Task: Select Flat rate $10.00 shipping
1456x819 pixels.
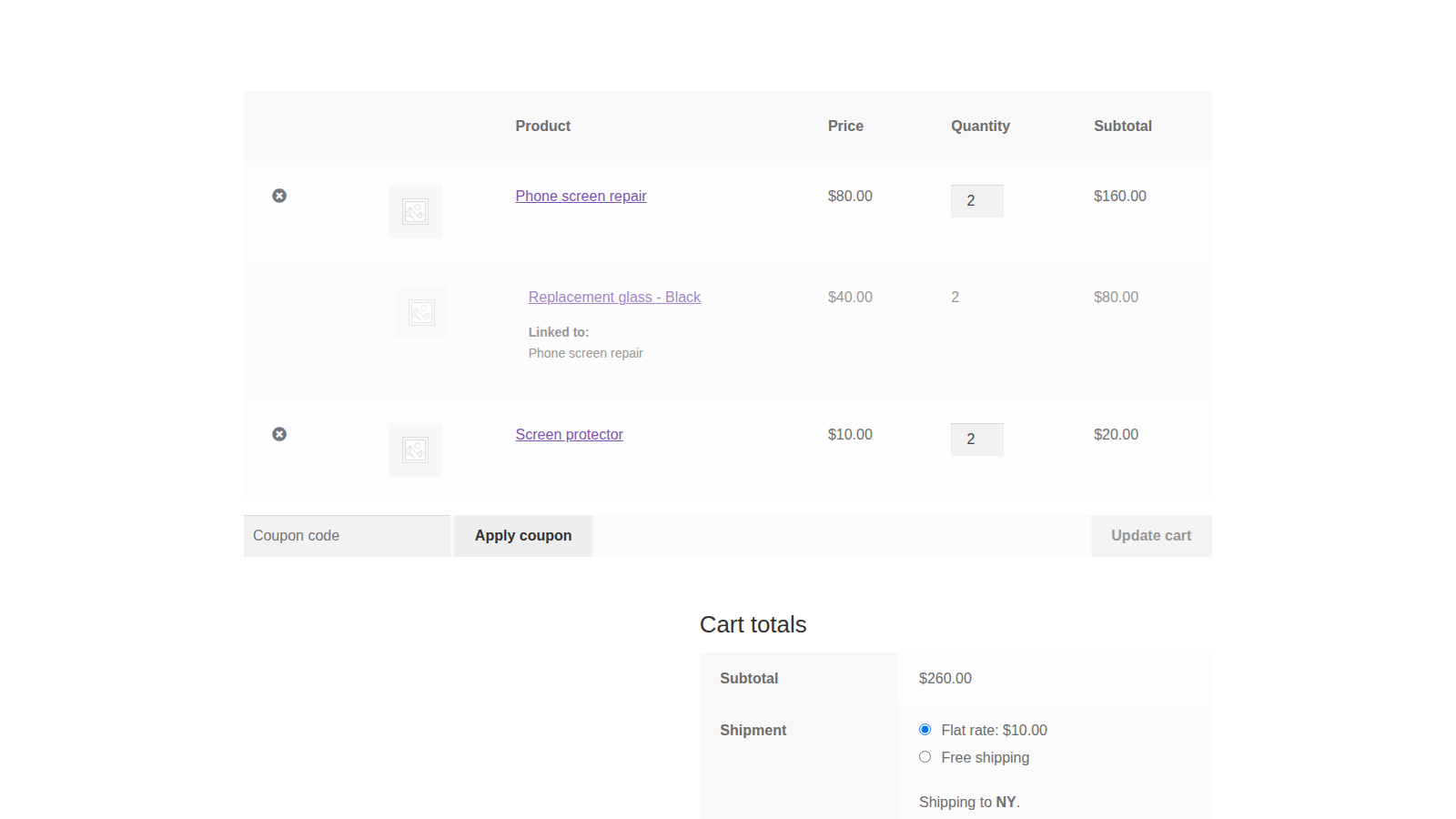Action: tap(925, 730)
